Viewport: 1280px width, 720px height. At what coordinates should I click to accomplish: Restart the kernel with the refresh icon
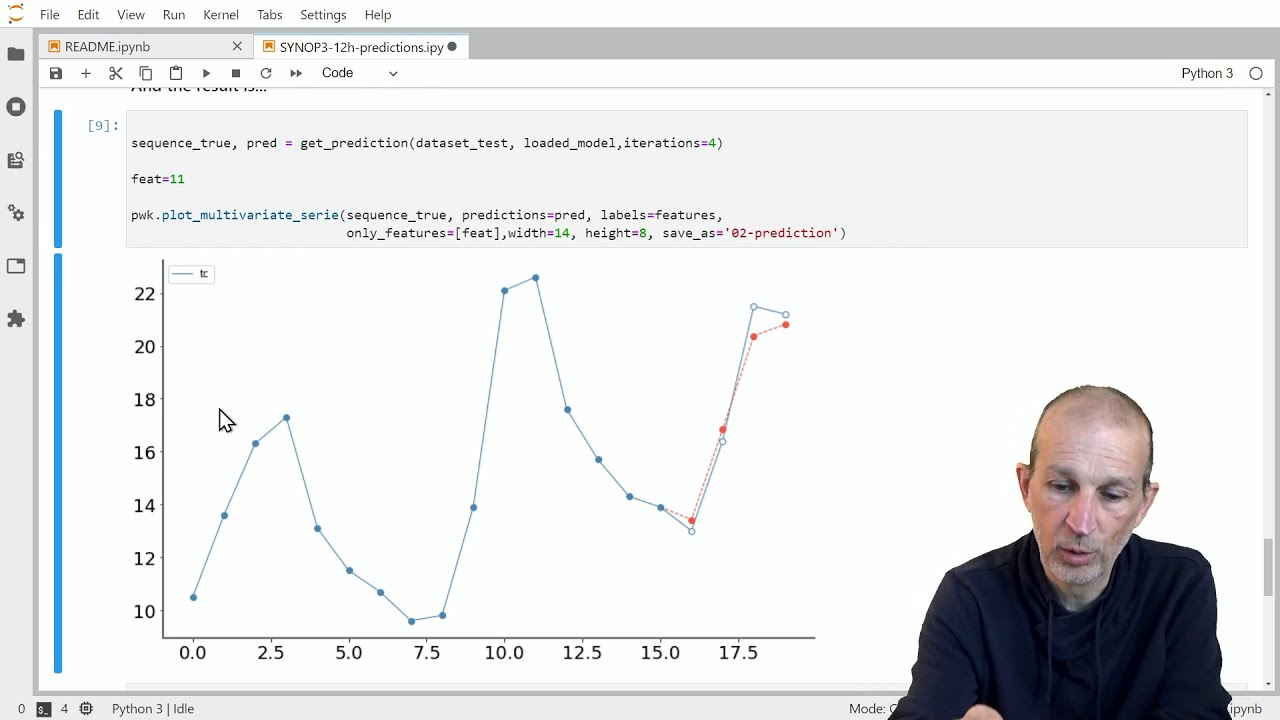[266, 73]
